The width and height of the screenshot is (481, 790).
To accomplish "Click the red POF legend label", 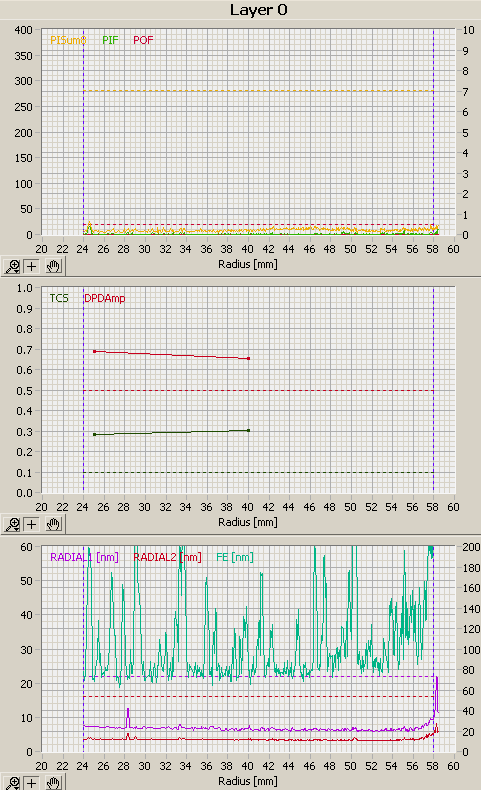I will 143,40.
